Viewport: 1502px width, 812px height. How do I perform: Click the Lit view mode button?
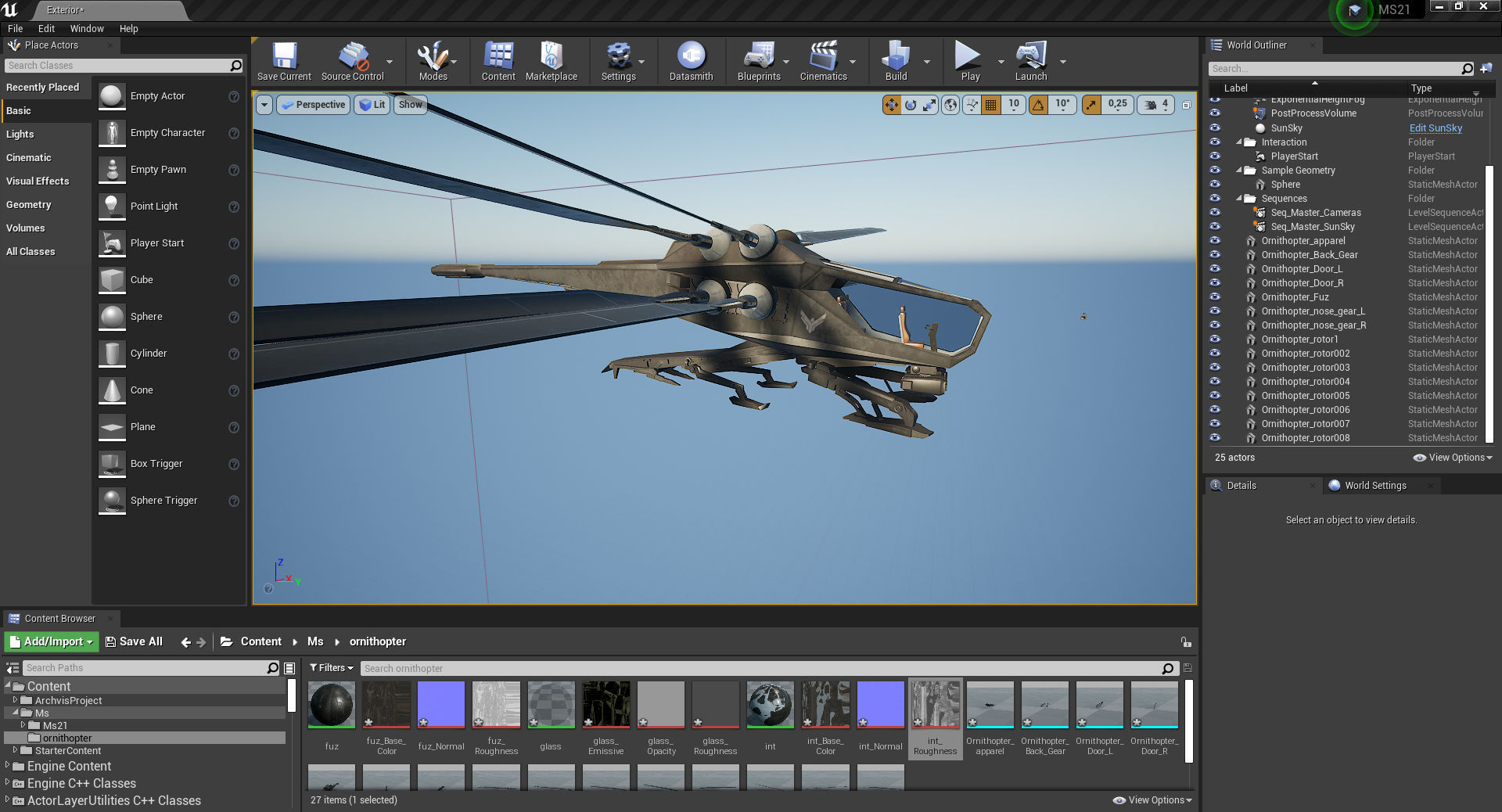pos(372,105)
